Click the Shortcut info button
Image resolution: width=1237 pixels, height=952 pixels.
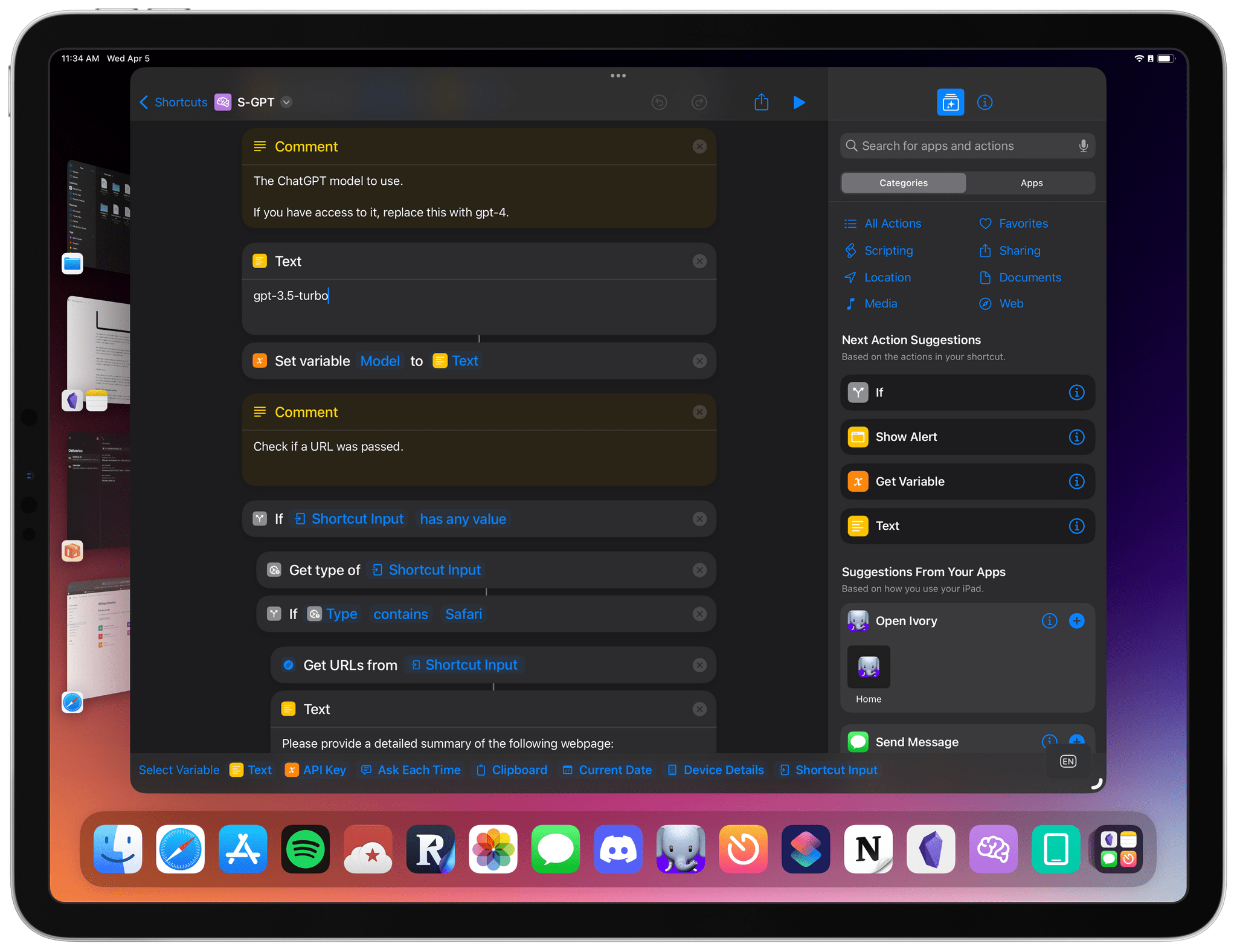pos(983,101)
